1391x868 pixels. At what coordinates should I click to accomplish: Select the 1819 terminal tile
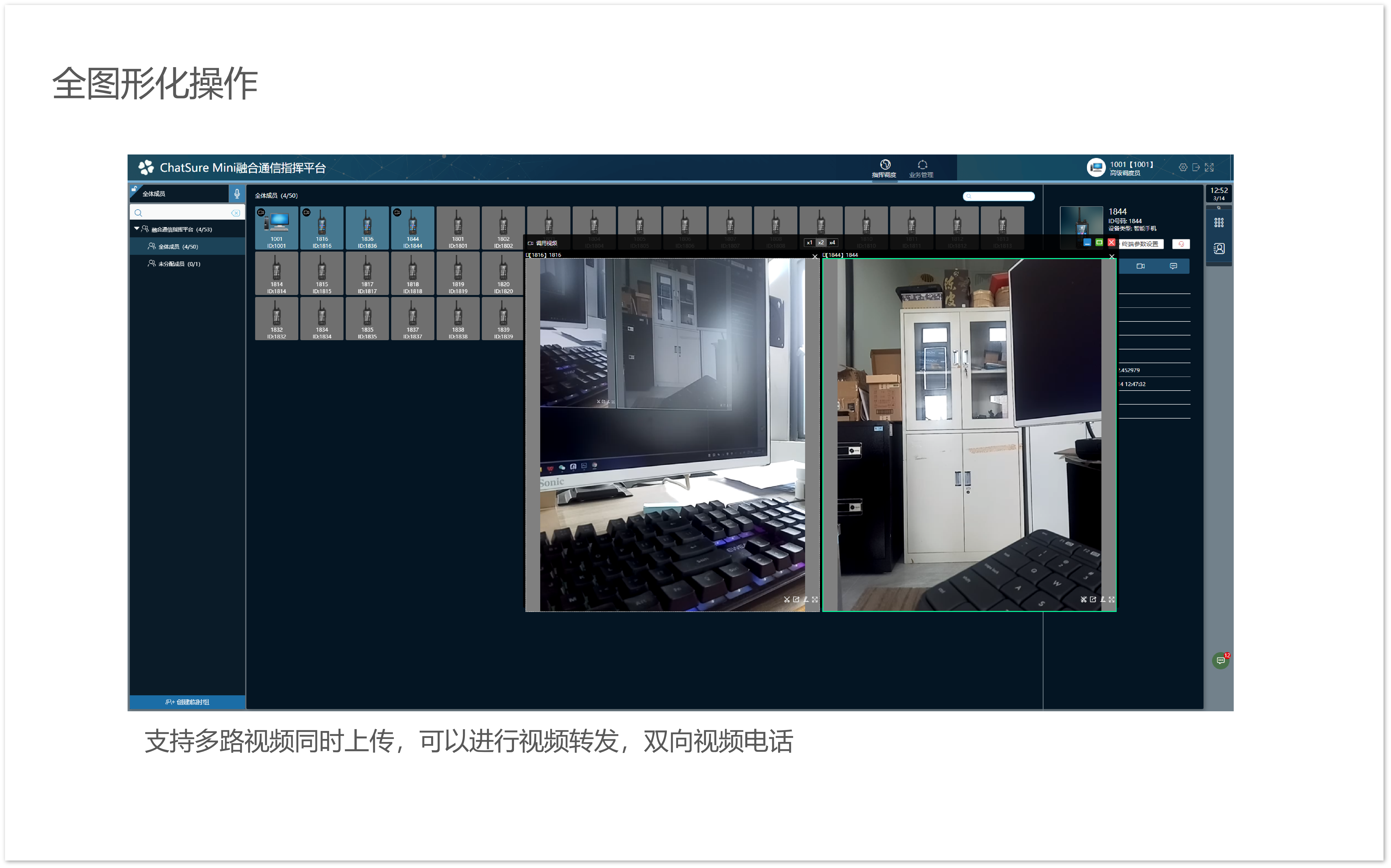(x=458, y=273)
